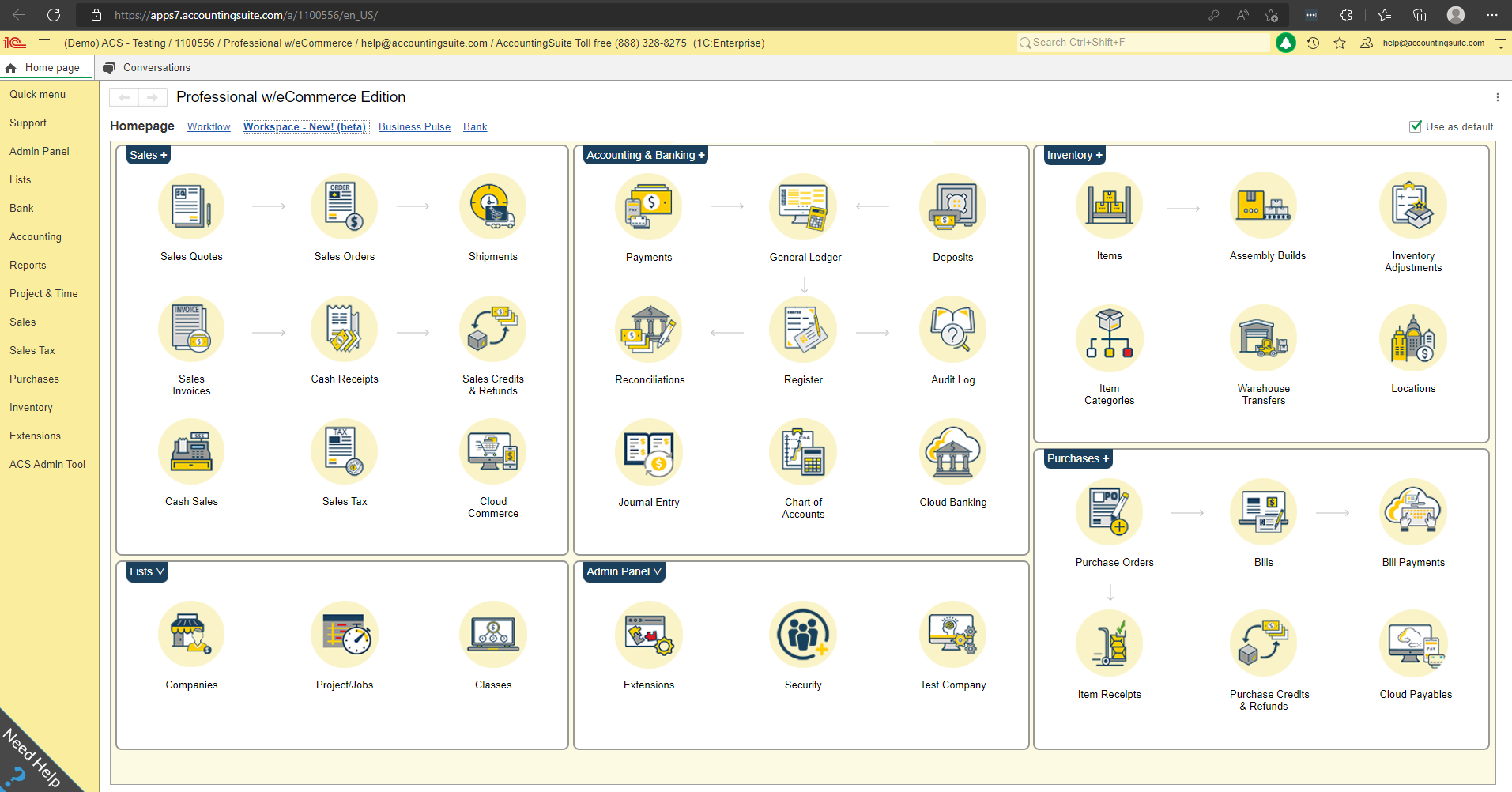This screenshot has height=792, width=1512.
Task: Open the Purchase Orders icon
Action: 1109,512
